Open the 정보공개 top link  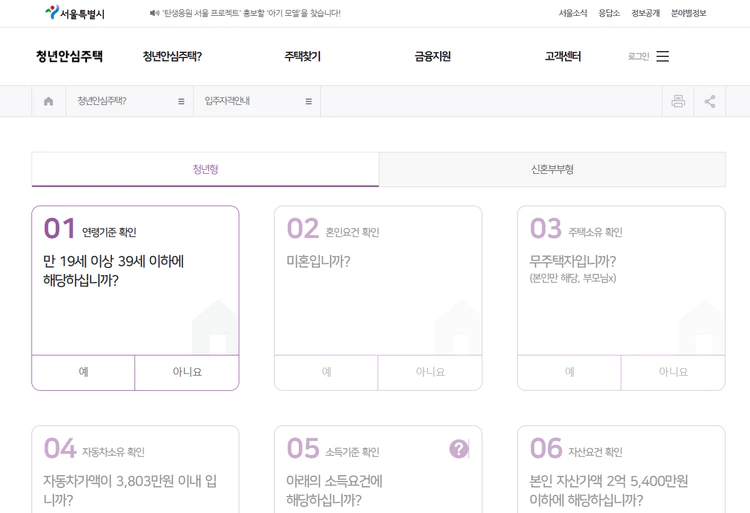[x=645, y=13]
